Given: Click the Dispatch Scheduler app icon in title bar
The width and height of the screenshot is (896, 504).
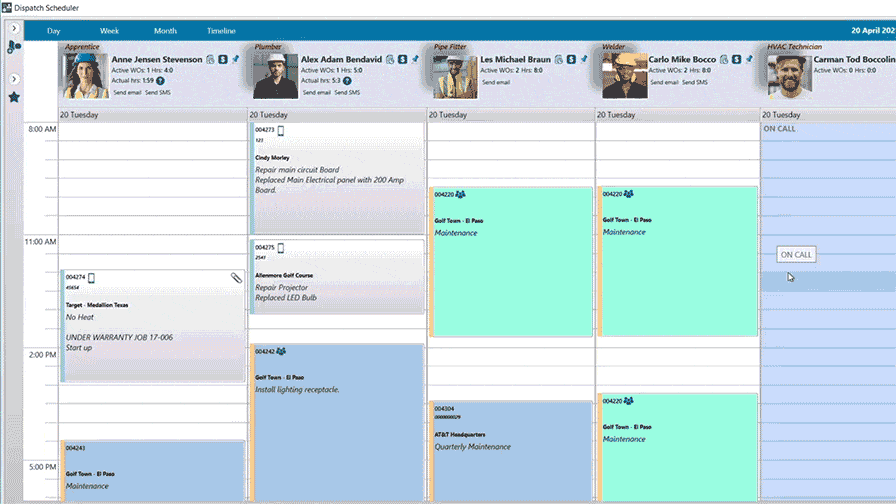Looking at the screenshot, I should 6,7.
